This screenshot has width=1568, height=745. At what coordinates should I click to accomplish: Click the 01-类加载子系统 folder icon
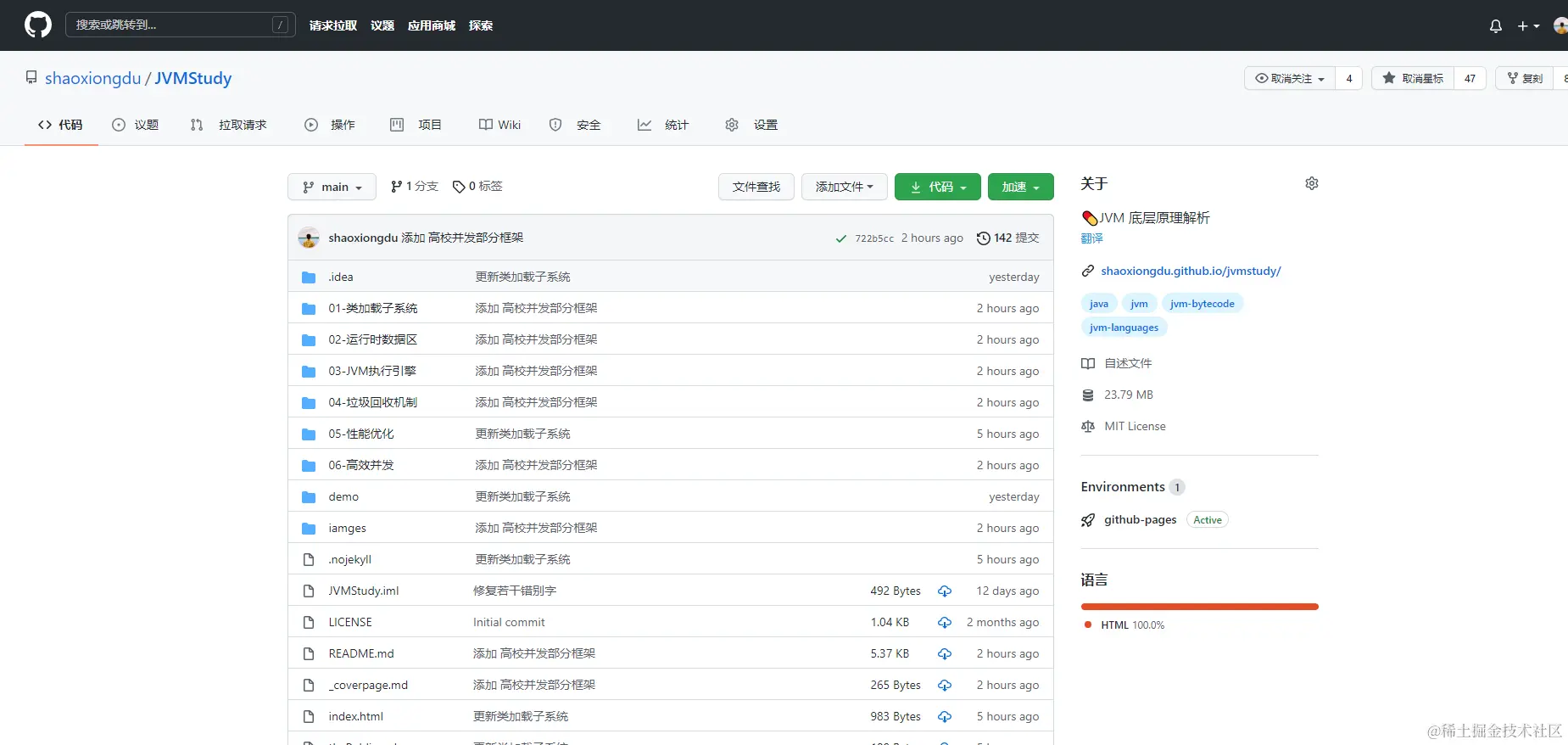click(x=309, y=308)
